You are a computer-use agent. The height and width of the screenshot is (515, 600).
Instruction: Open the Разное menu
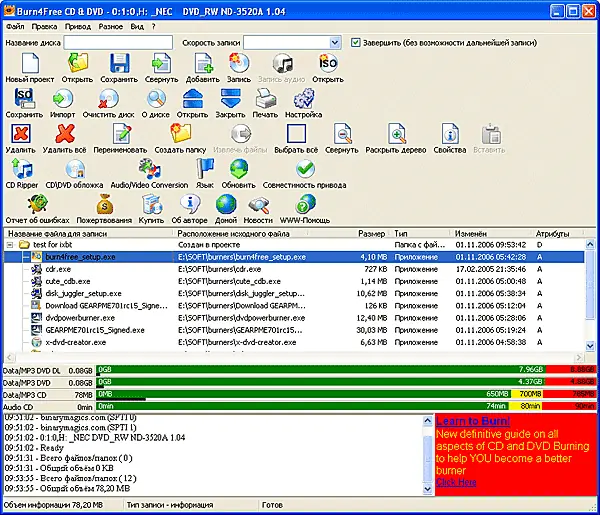coord(111,26)
